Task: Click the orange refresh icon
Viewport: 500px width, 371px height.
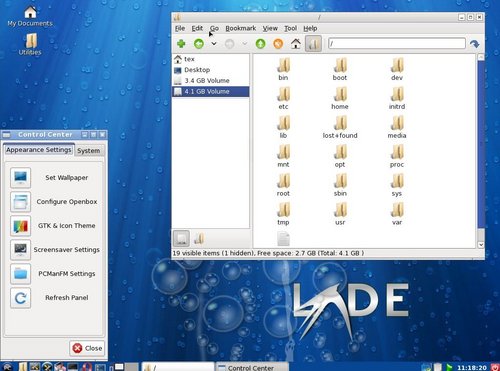Action: click(x=278, y=44)
